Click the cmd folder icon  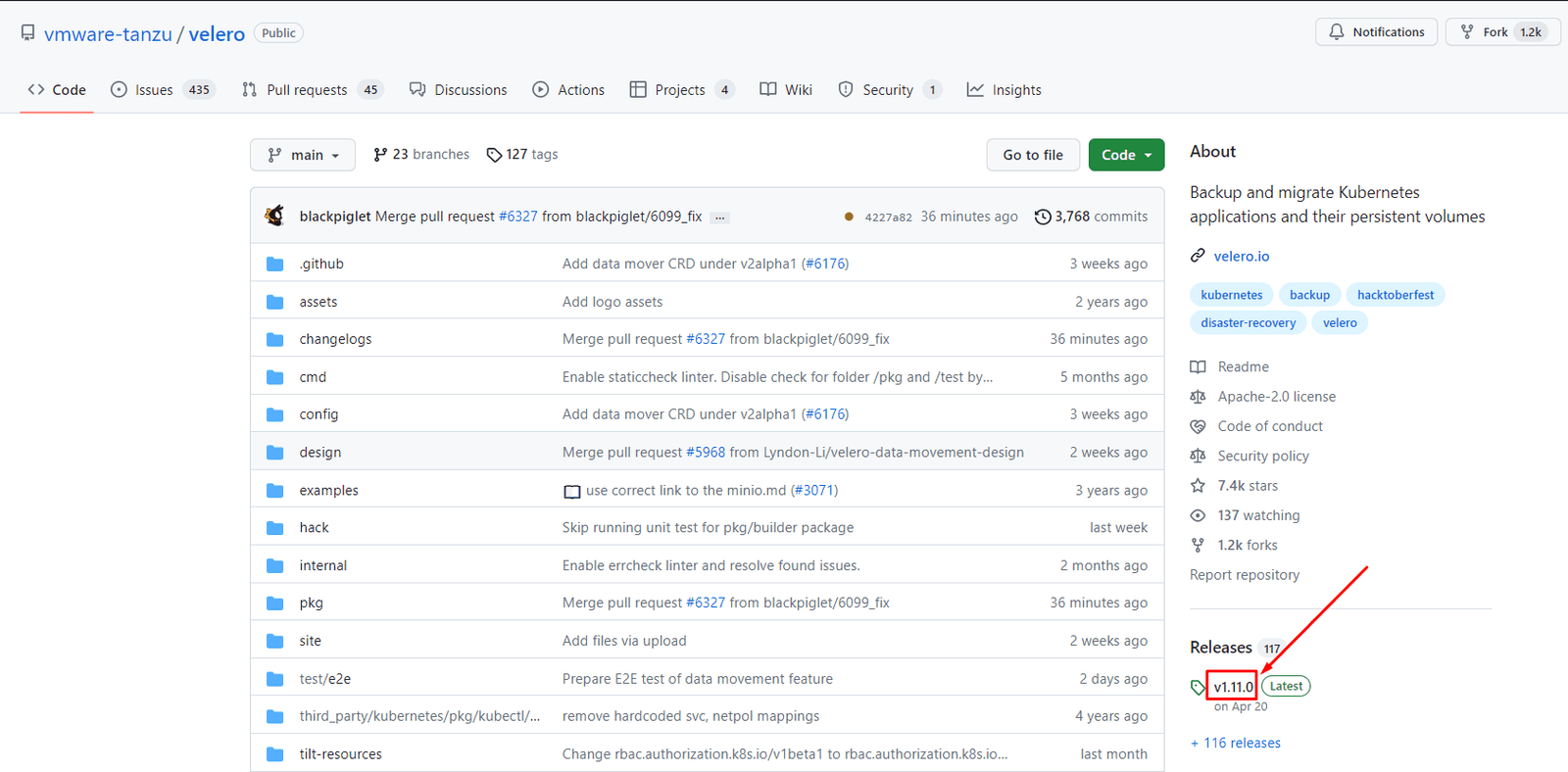tap(275, 377)
